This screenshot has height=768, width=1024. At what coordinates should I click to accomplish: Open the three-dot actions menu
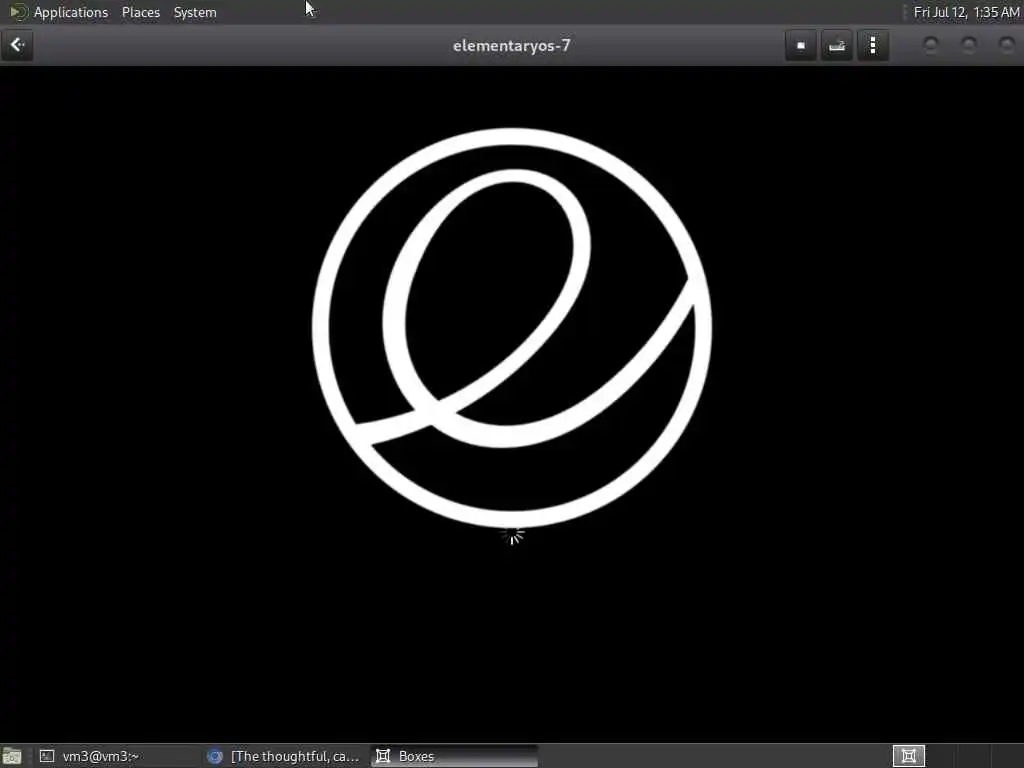872,46
